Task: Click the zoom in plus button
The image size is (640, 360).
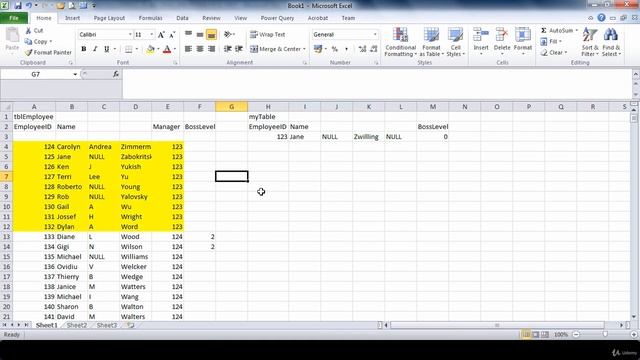Action: point(634,335)
